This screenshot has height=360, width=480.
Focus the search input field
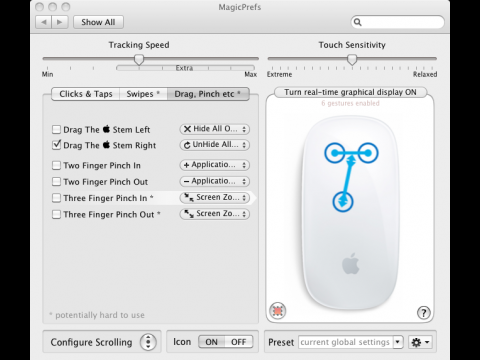(x=398, y=22)
